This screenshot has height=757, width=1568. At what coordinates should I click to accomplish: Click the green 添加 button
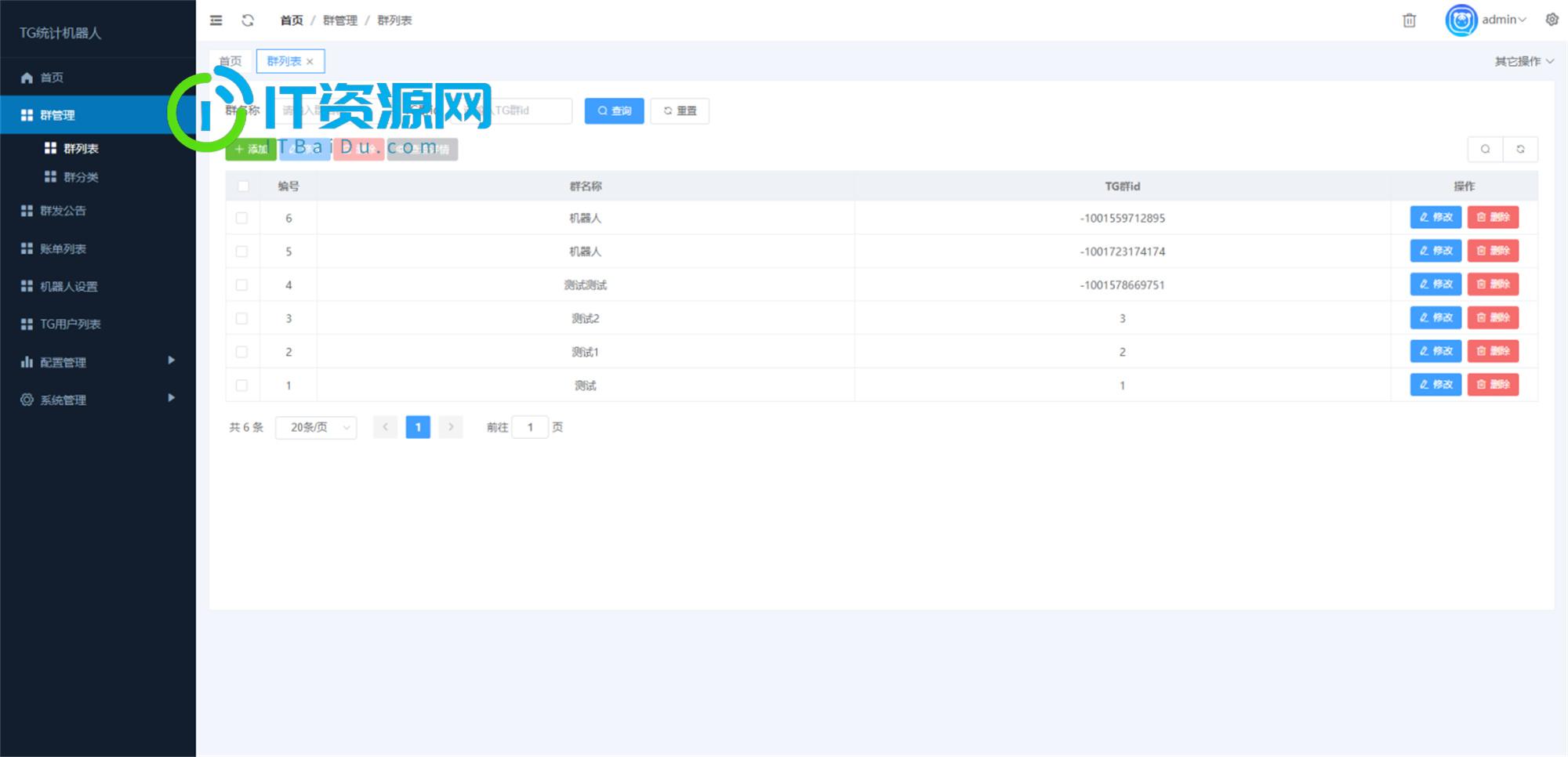pyautogui.click(x=251, y=149)
